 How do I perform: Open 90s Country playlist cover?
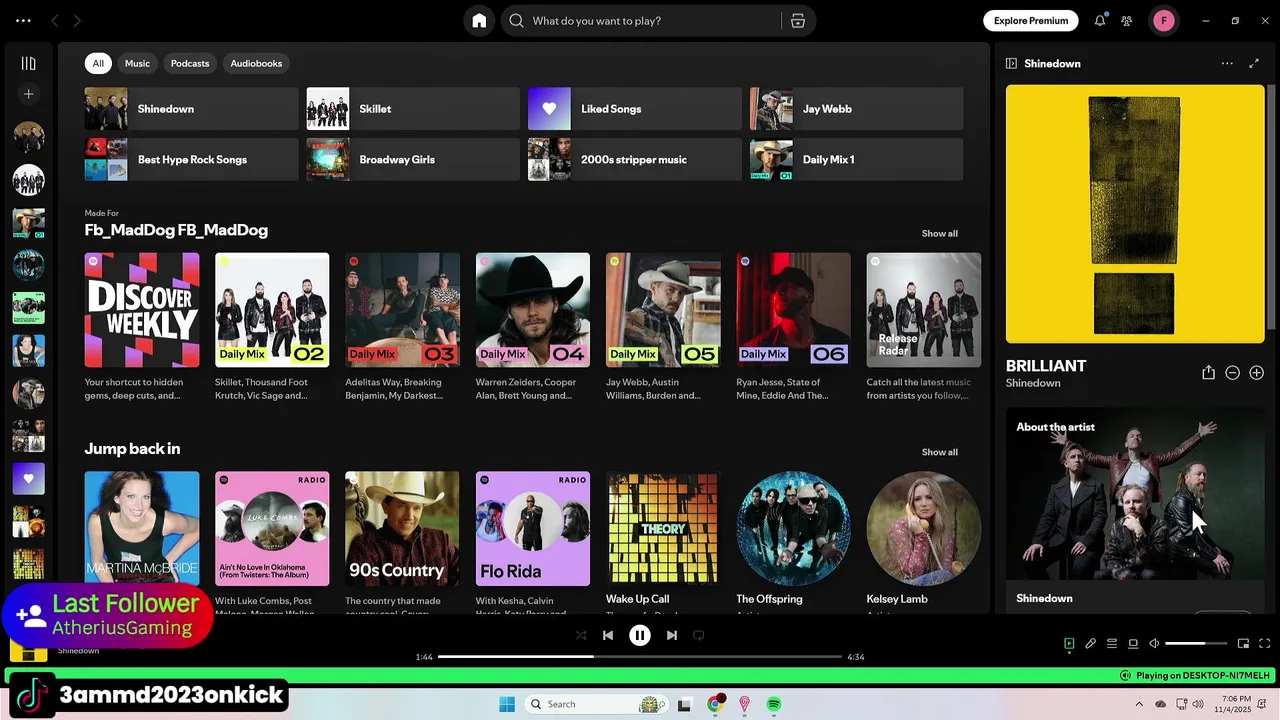402,529
